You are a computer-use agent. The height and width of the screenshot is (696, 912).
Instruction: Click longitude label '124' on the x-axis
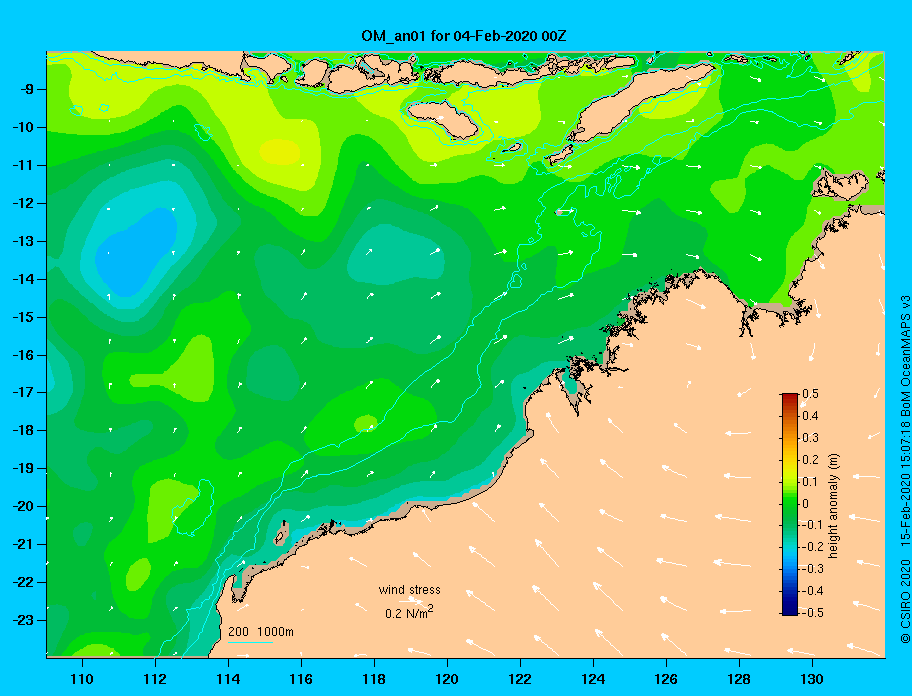(593, 679)
